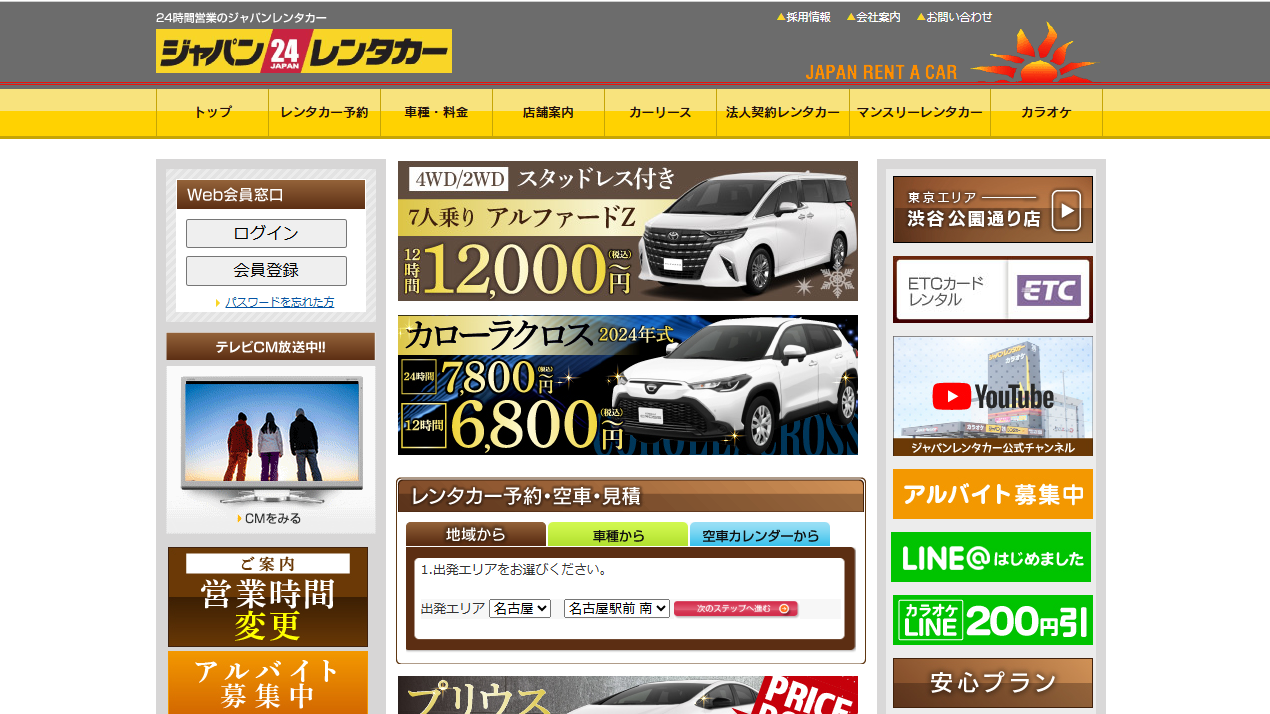Click the Japan Rent-a-Car 24 logo

pyautogui.click(x=303, y=51)
